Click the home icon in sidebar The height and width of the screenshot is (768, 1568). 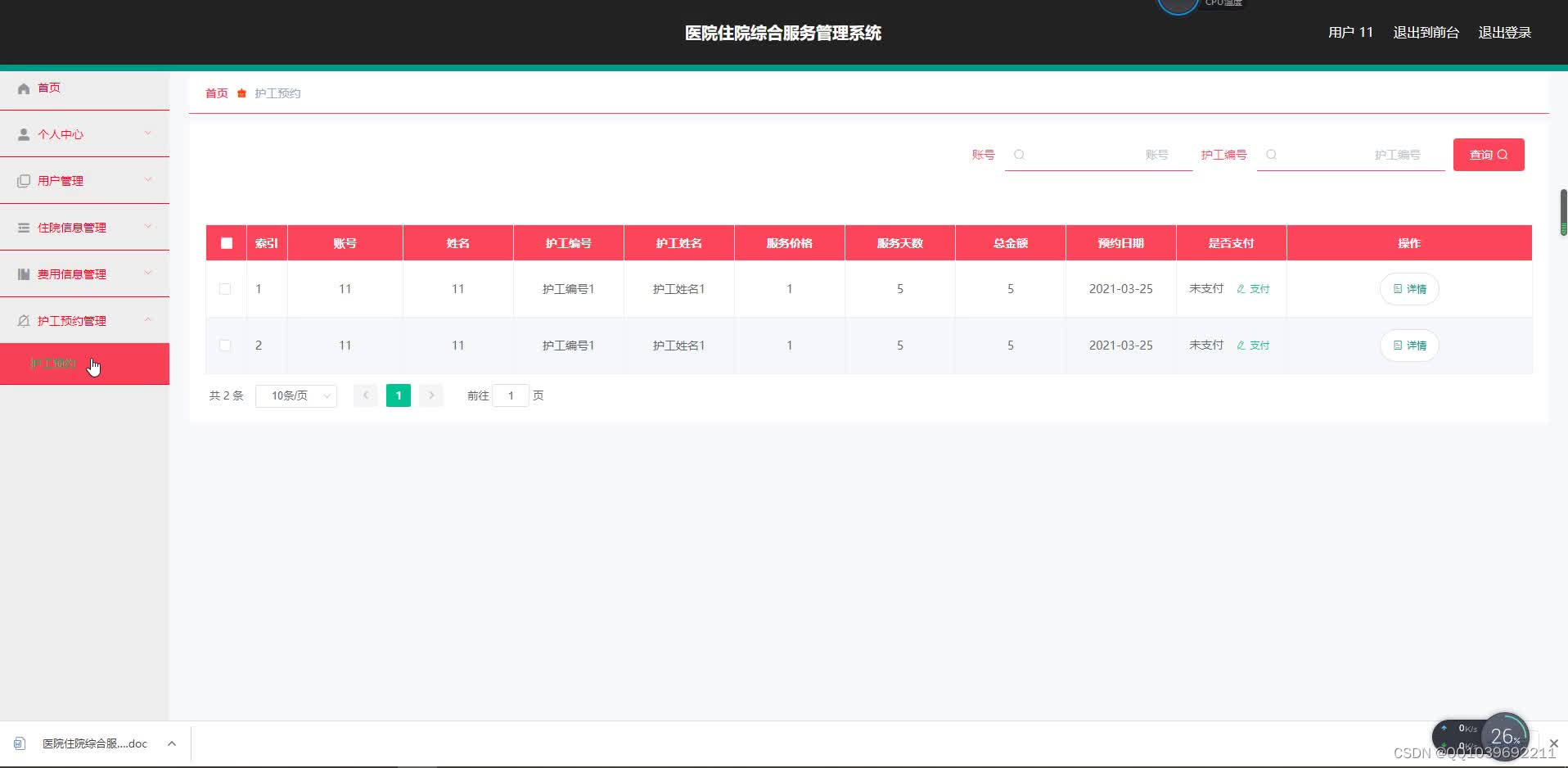pyautogui.click(x=24, y=88)
